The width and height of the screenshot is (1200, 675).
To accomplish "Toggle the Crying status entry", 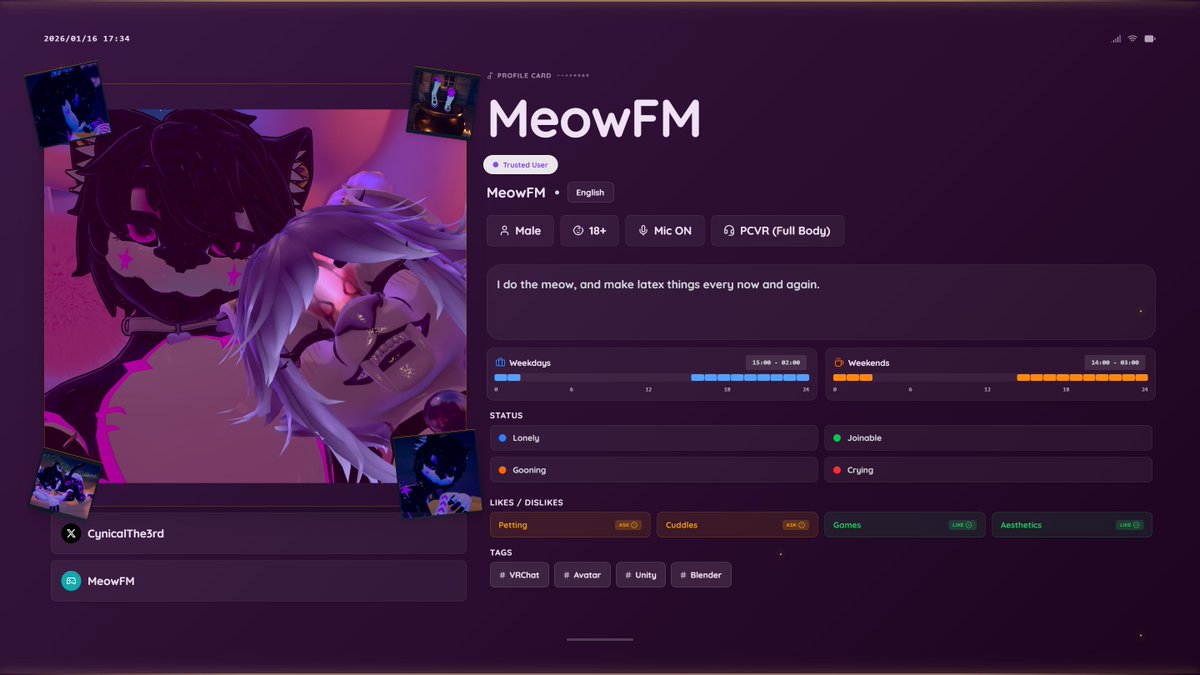I will coord(988,469).
